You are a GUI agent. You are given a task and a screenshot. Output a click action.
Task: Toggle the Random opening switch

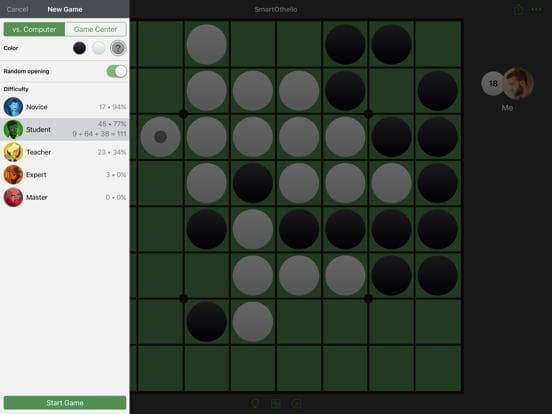(117, 71)
